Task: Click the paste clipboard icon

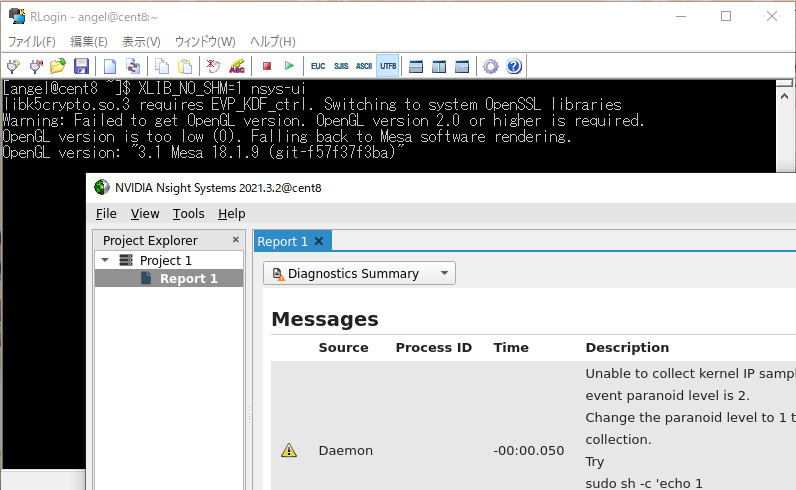Action: point(185,66)
